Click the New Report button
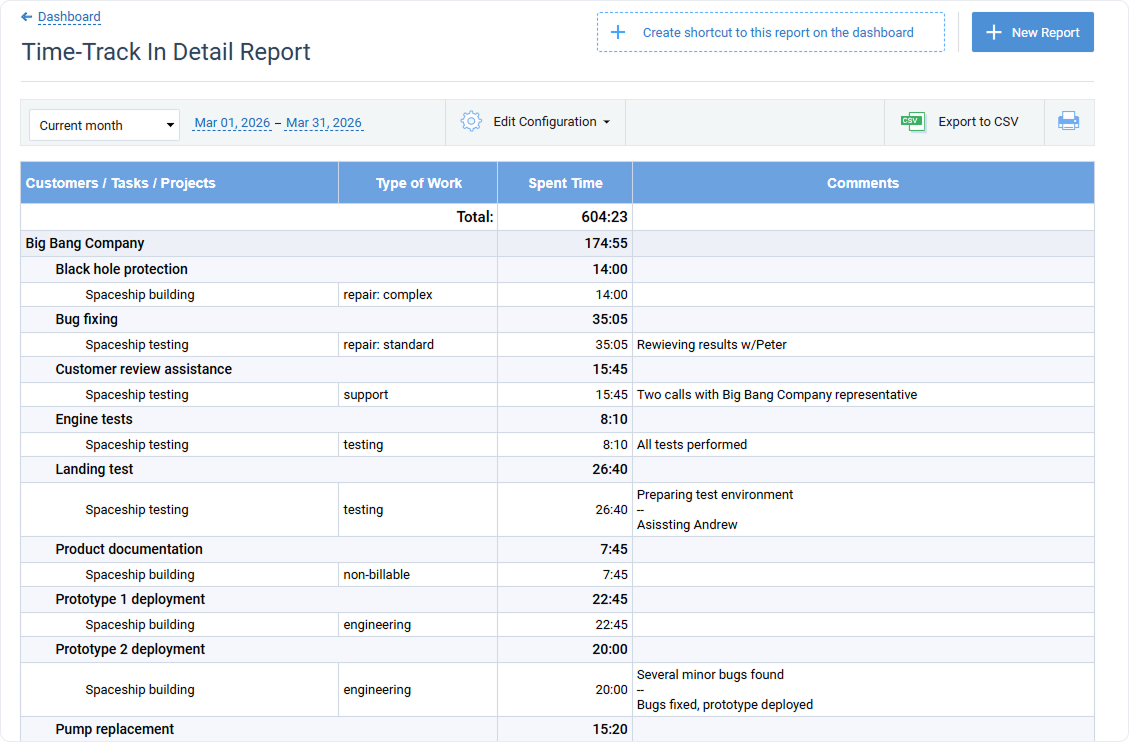This screenshot has width=1129, height=742. click(1032, 31)
